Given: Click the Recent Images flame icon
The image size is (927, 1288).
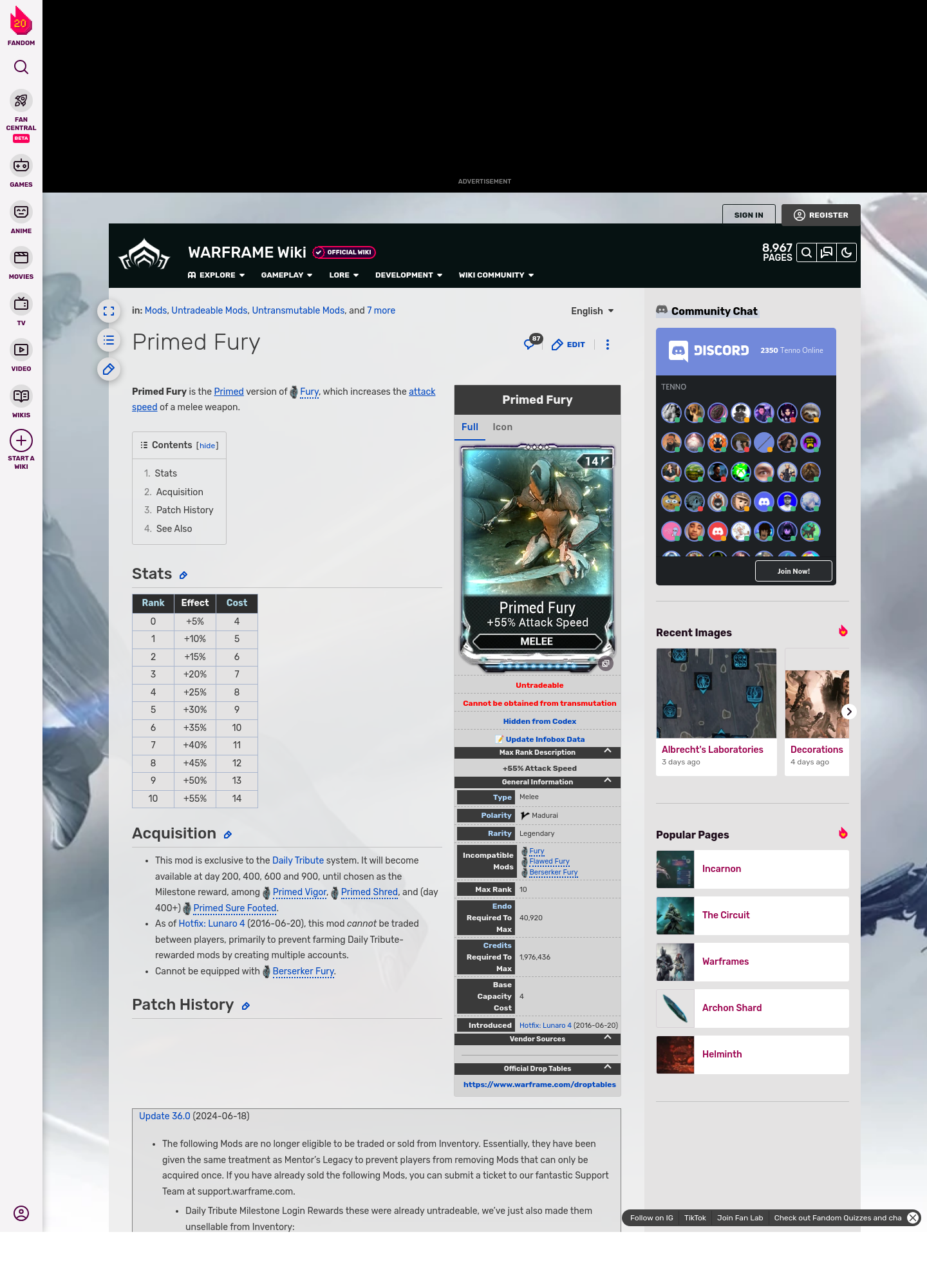Looking at the screenshot, I should (x=843, y=631).
